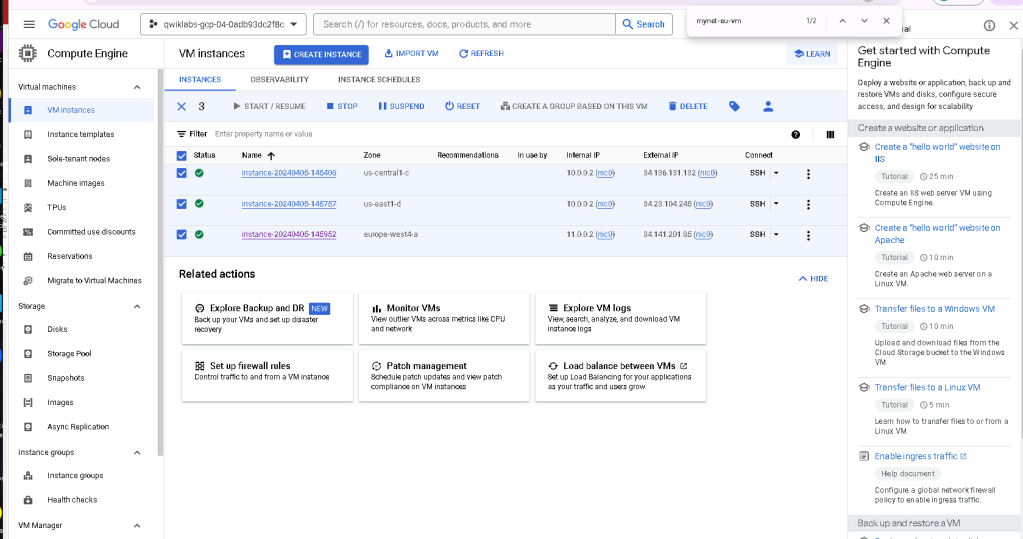Connect via SSH to europe-west4-a instance
Viewport: 1023px width, 539px height.
point(757,234)
